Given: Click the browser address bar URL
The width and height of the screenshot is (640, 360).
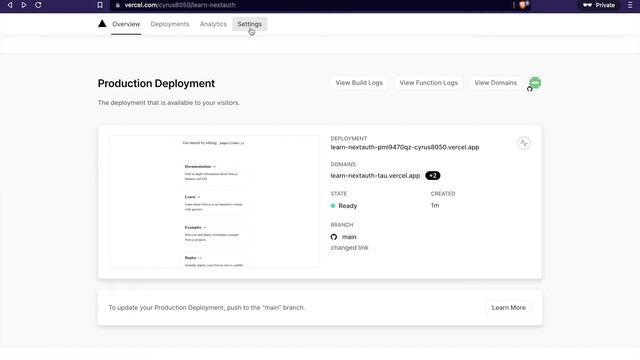Looking at the screenshot, I should [180, 5].
